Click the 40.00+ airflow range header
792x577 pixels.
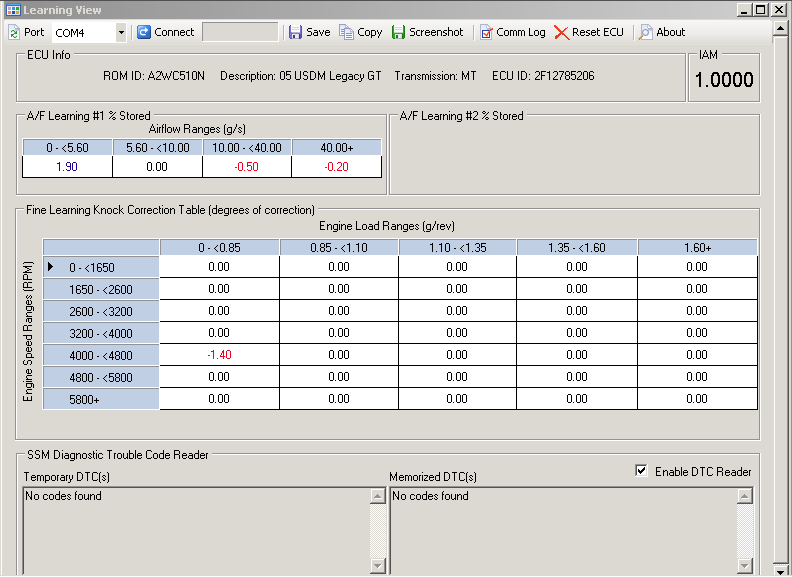[336, 148]
